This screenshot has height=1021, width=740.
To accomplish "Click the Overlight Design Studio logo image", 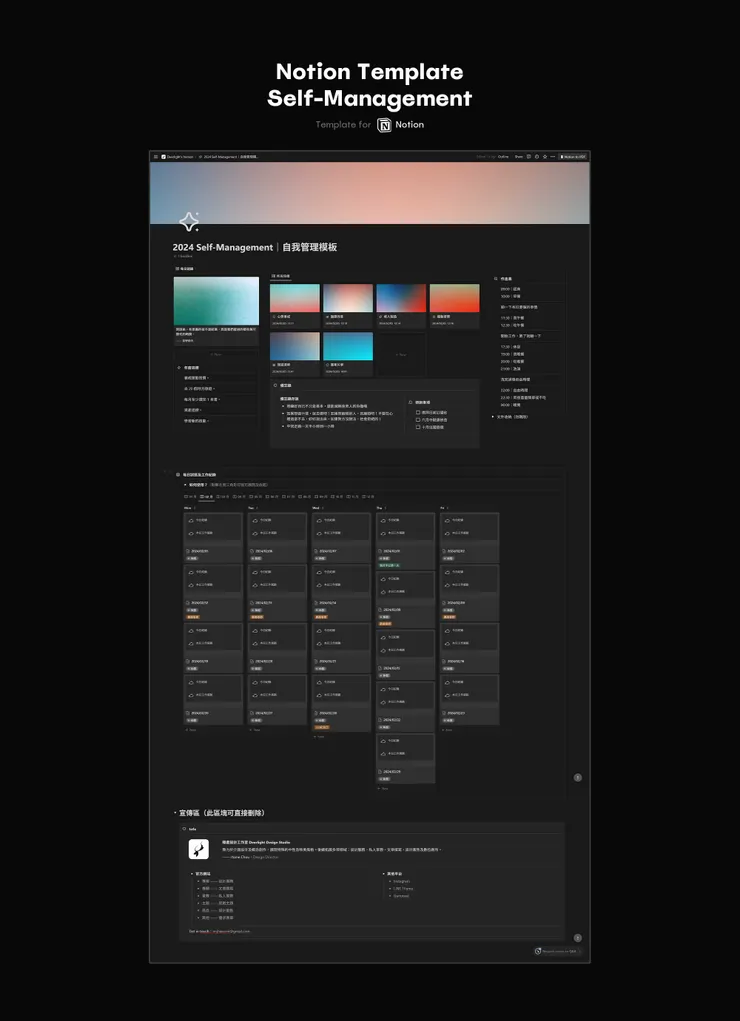I will coord(199,849).
